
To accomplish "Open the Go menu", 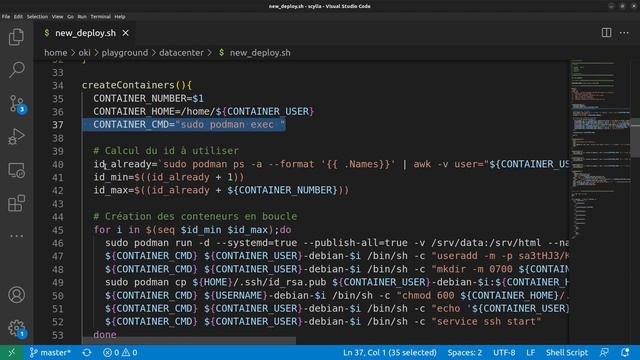I will tap(71, 17).
